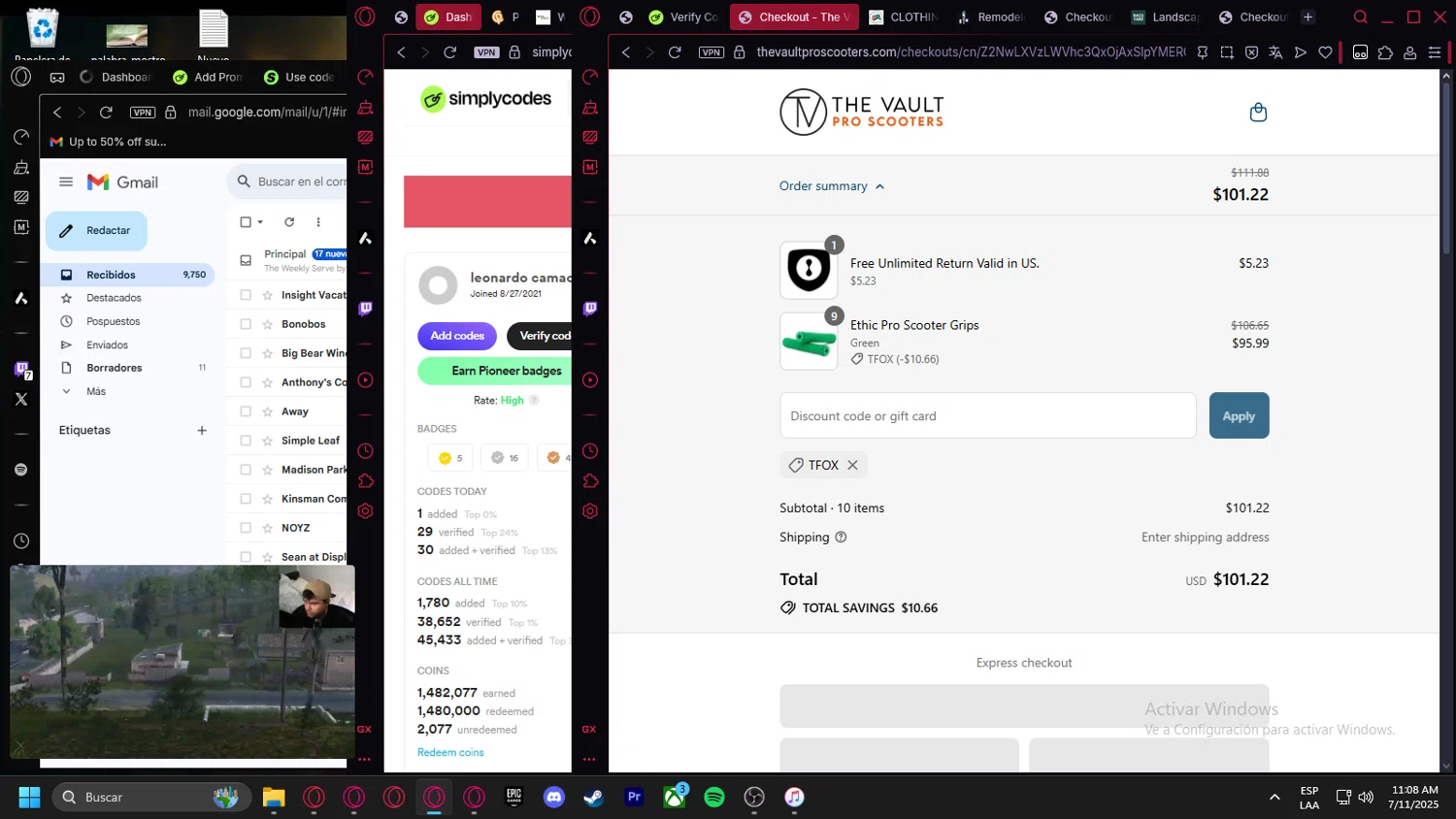Image resolution: width=1456 pixels, height=819 pixels.
Task: Click Redactar compose button in Gmail
Action: pyautogui.click(x=96, y=231)
